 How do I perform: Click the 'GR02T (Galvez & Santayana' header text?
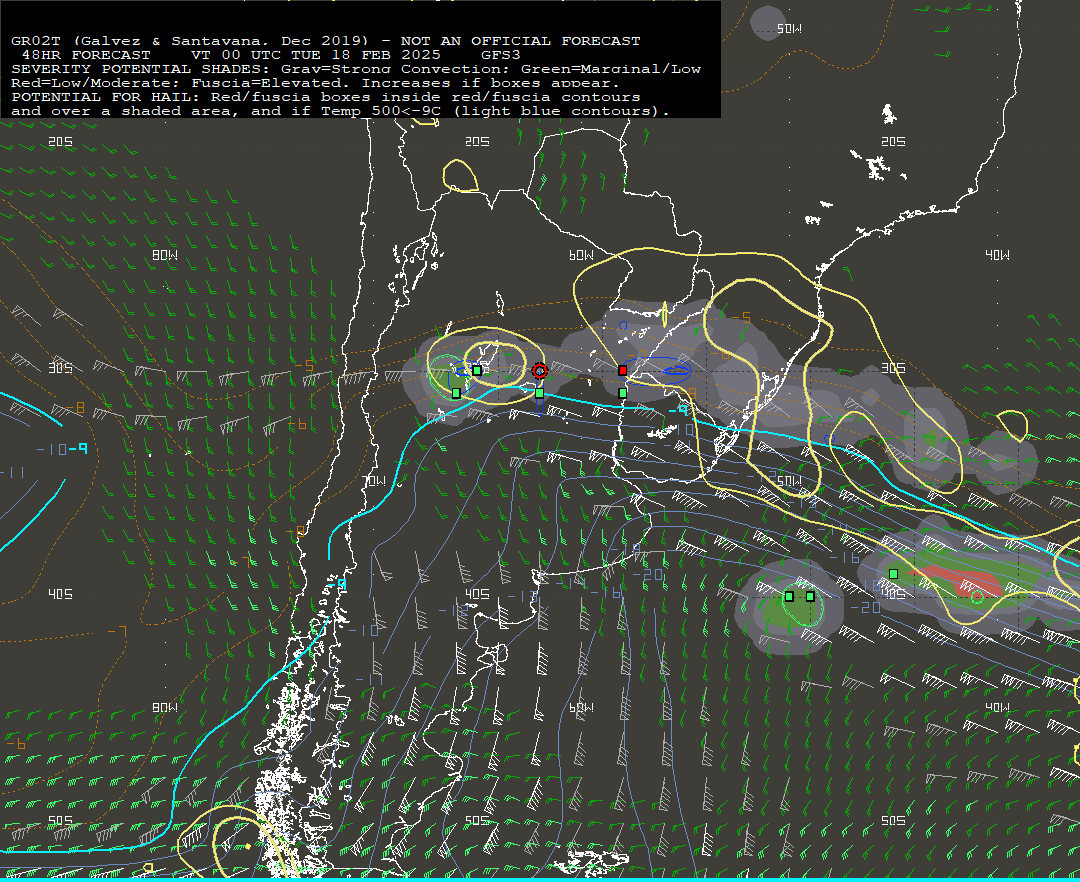(x=138, y=41)
